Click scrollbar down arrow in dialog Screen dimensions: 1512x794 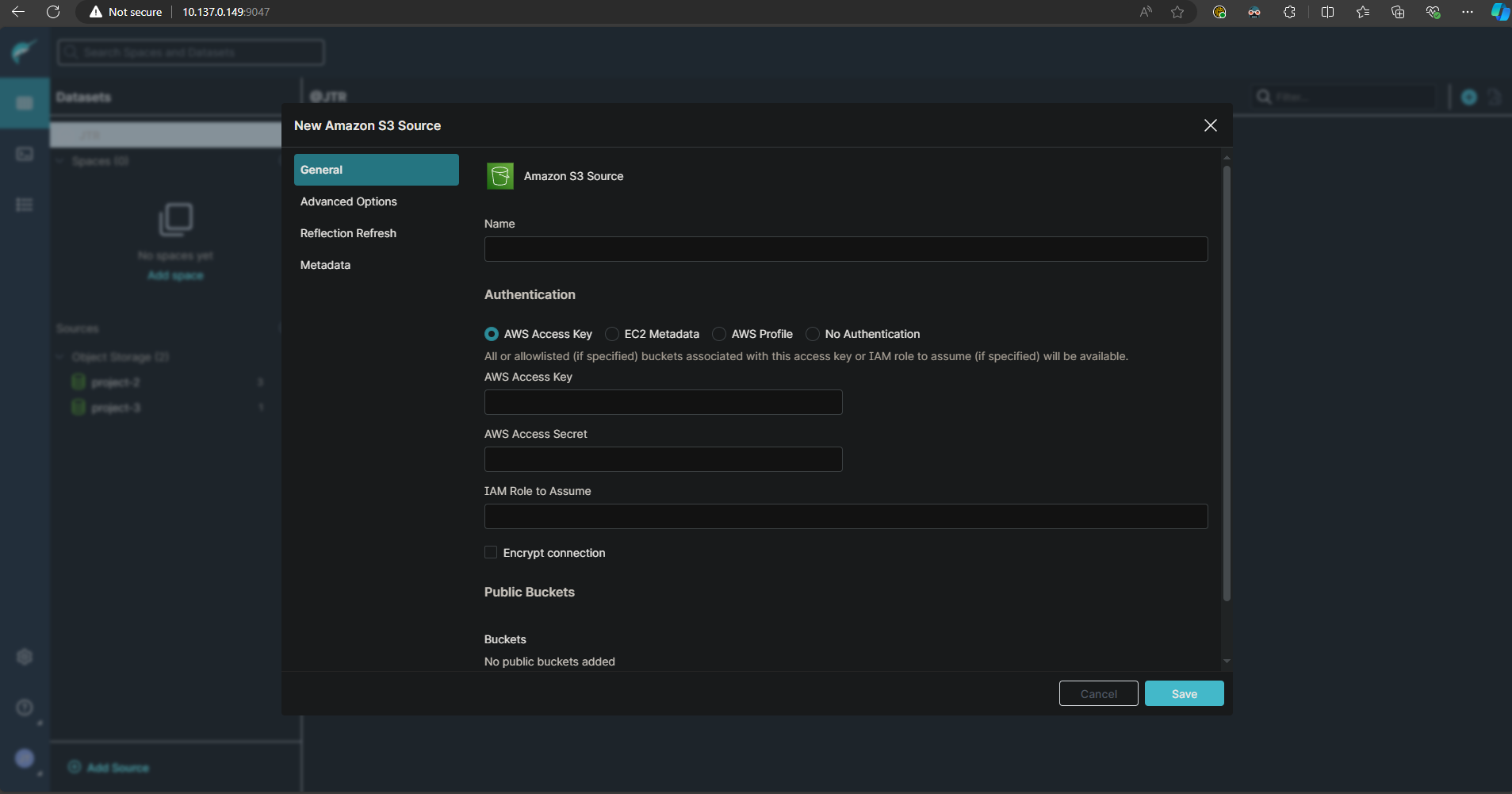coord(1227,661)
